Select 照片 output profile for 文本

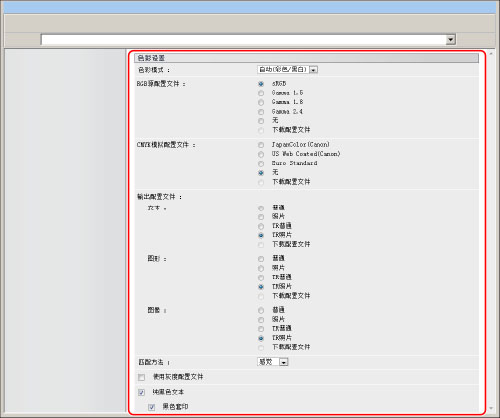pos(261,217)
